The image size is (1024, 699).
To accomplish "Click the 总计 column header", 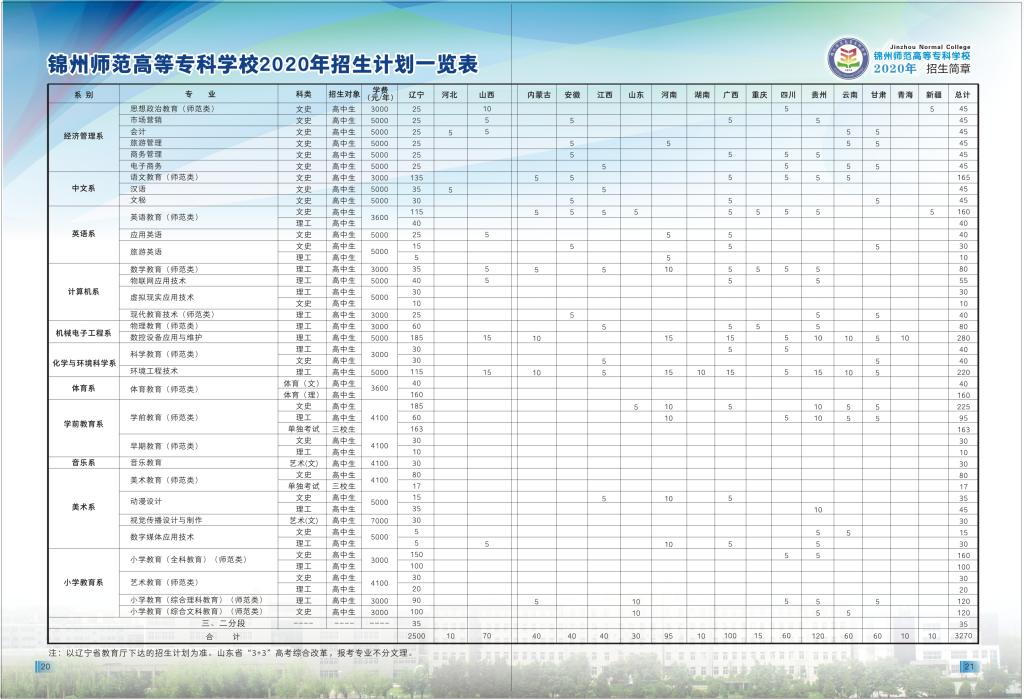I will point(963,95).
